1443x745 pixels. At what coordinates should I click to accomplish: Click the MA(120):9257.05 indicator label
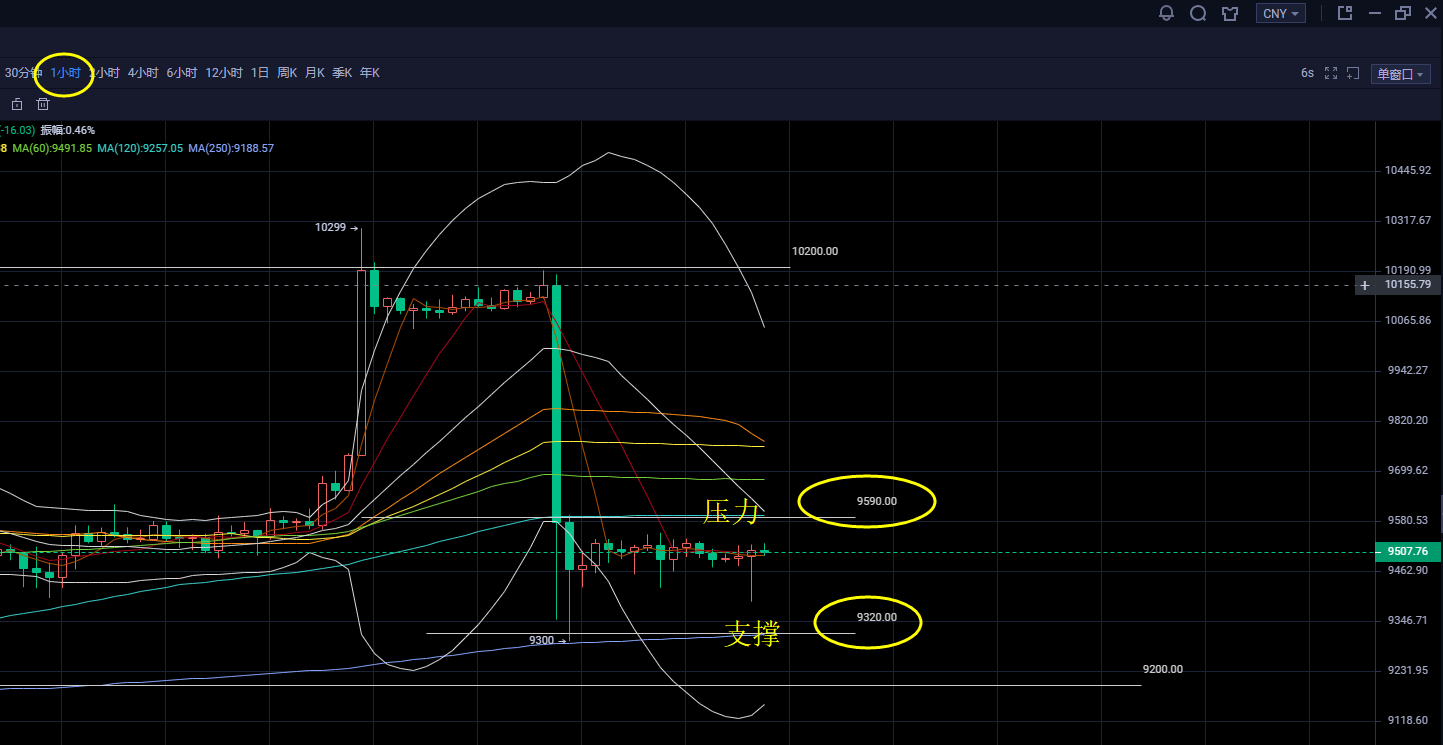point(140,148)
